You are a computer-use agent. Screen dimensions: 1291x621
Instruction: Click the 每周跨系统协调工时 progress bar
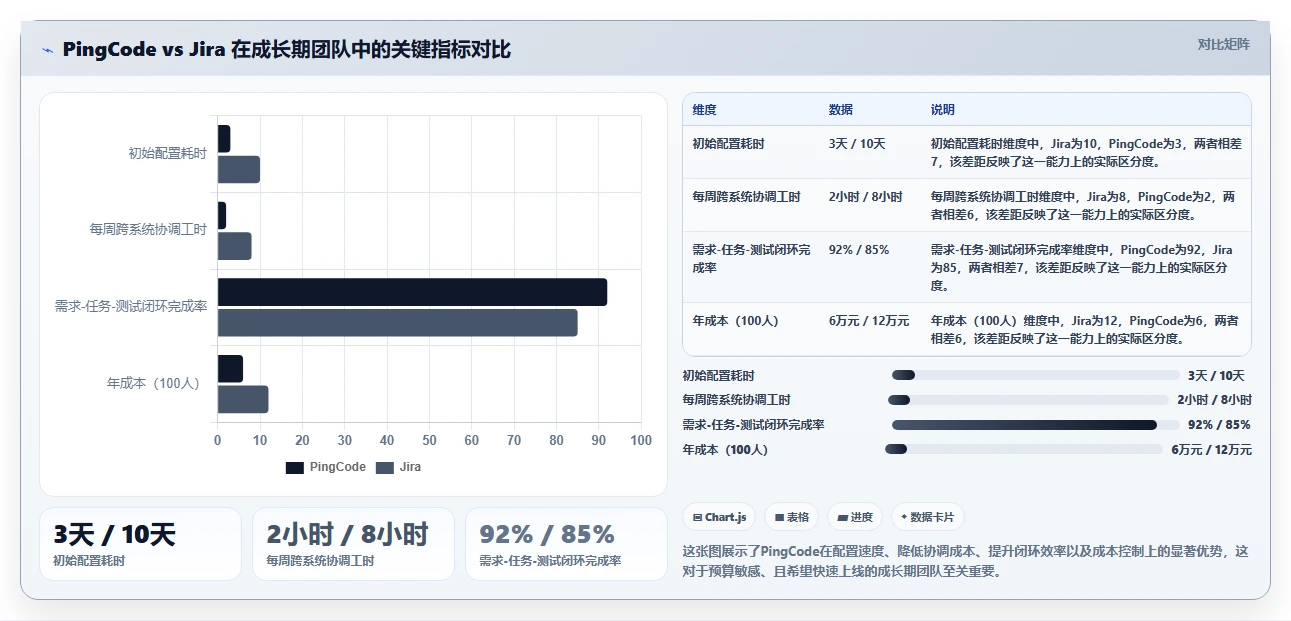pyautogui.click(x=1028, y=400)
